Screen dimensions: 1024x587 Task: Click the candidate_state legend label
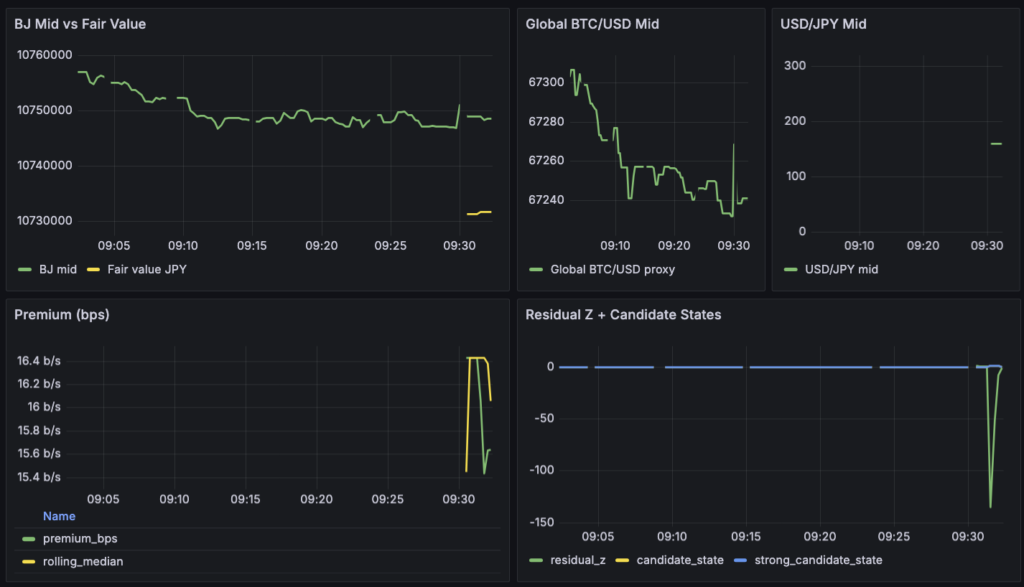pyautogui.click(x=679, y=560)
